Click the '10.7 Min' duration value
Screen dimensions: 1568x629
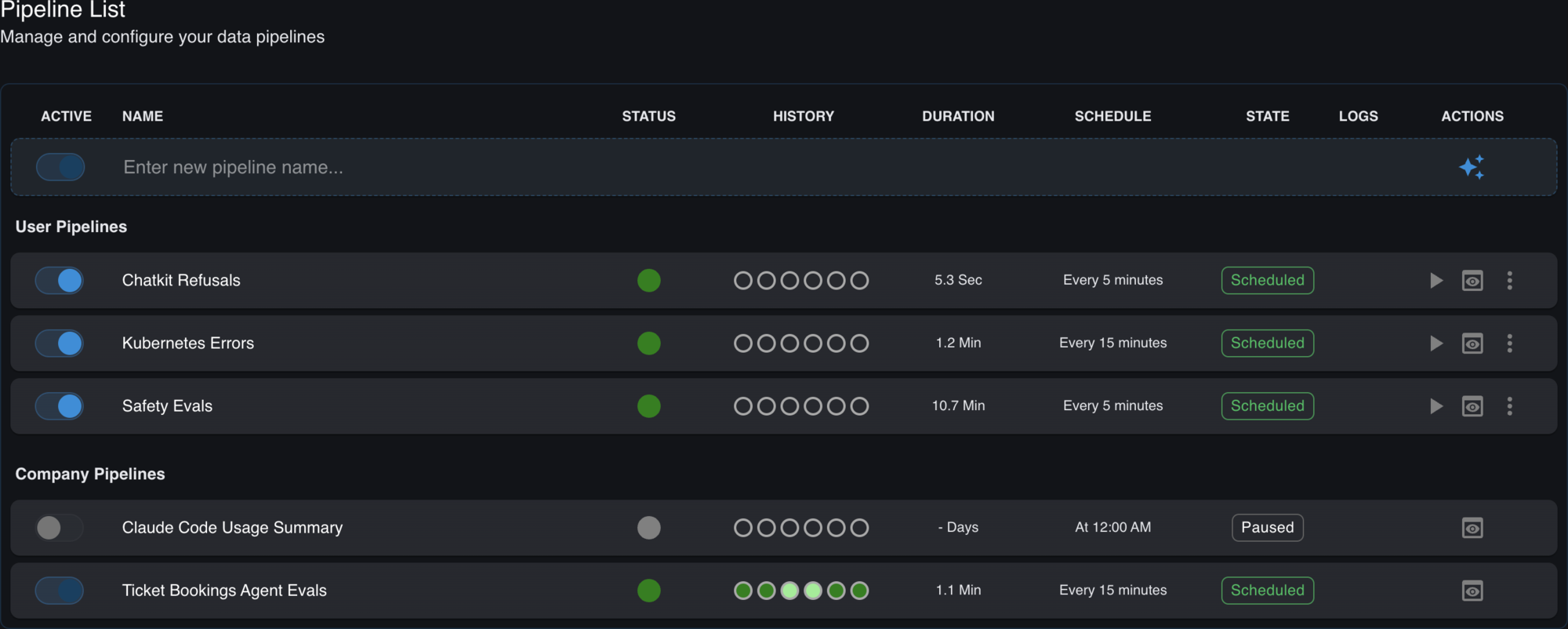(958, 405)
